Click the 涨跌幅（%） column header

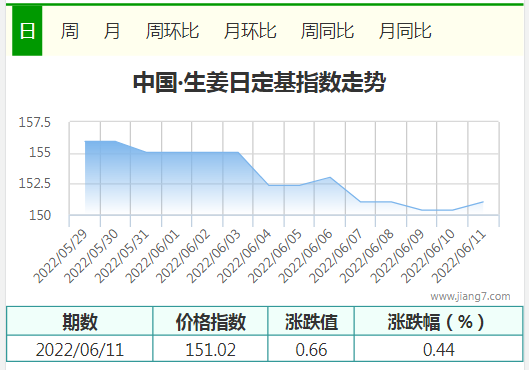click(x=439, y=321)
